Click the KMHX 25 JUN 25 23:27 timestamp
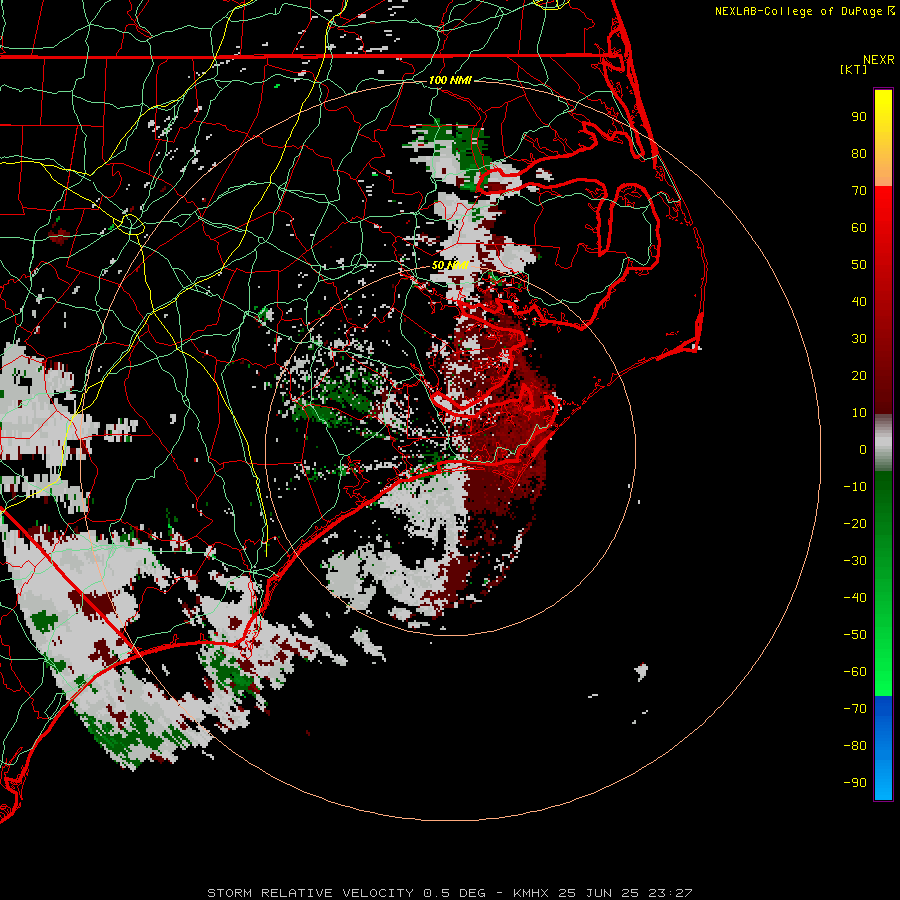This screenshot has width=900, height=900. (603, 893)
